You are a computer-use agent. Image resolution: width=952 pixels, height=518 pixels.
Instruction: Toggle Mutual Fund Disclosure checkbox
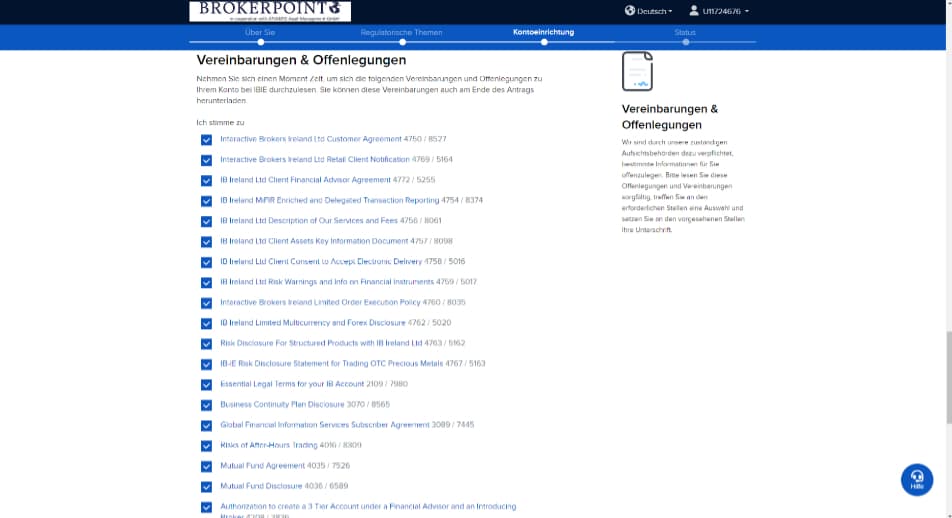pos(206,486)
